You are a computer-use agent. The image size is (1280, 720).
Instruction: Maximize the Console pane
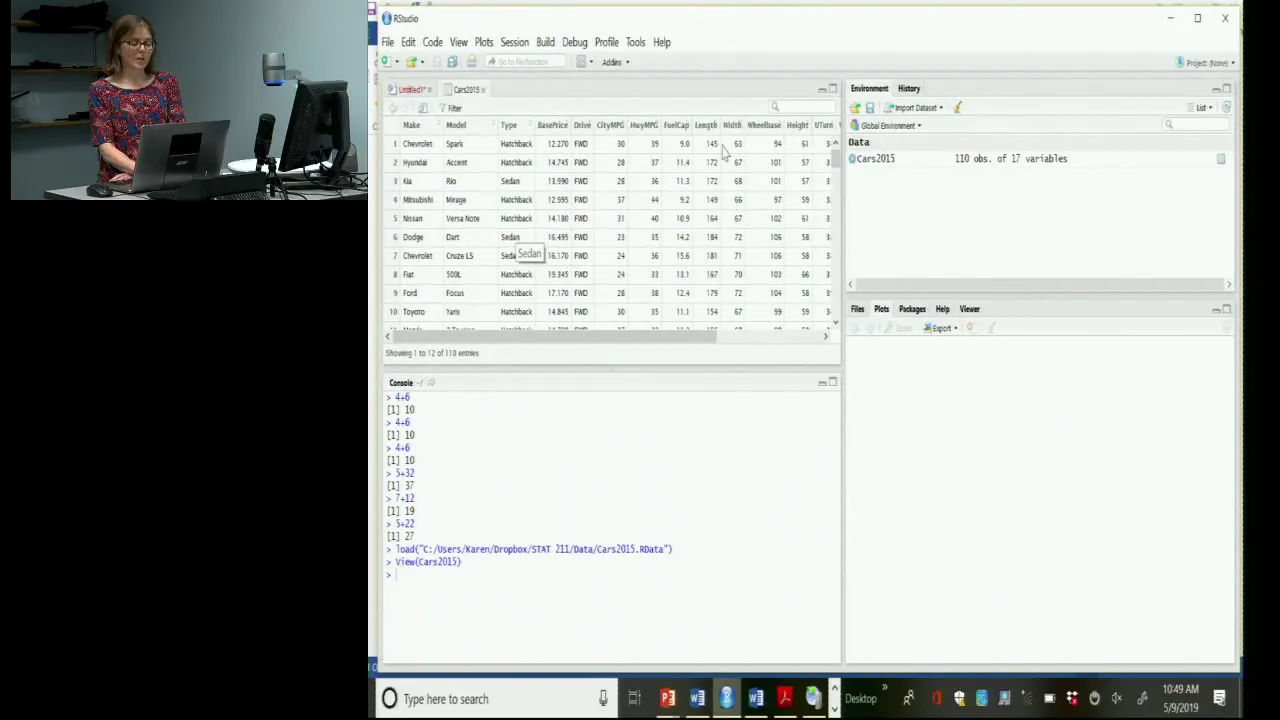tap(833, 382)
